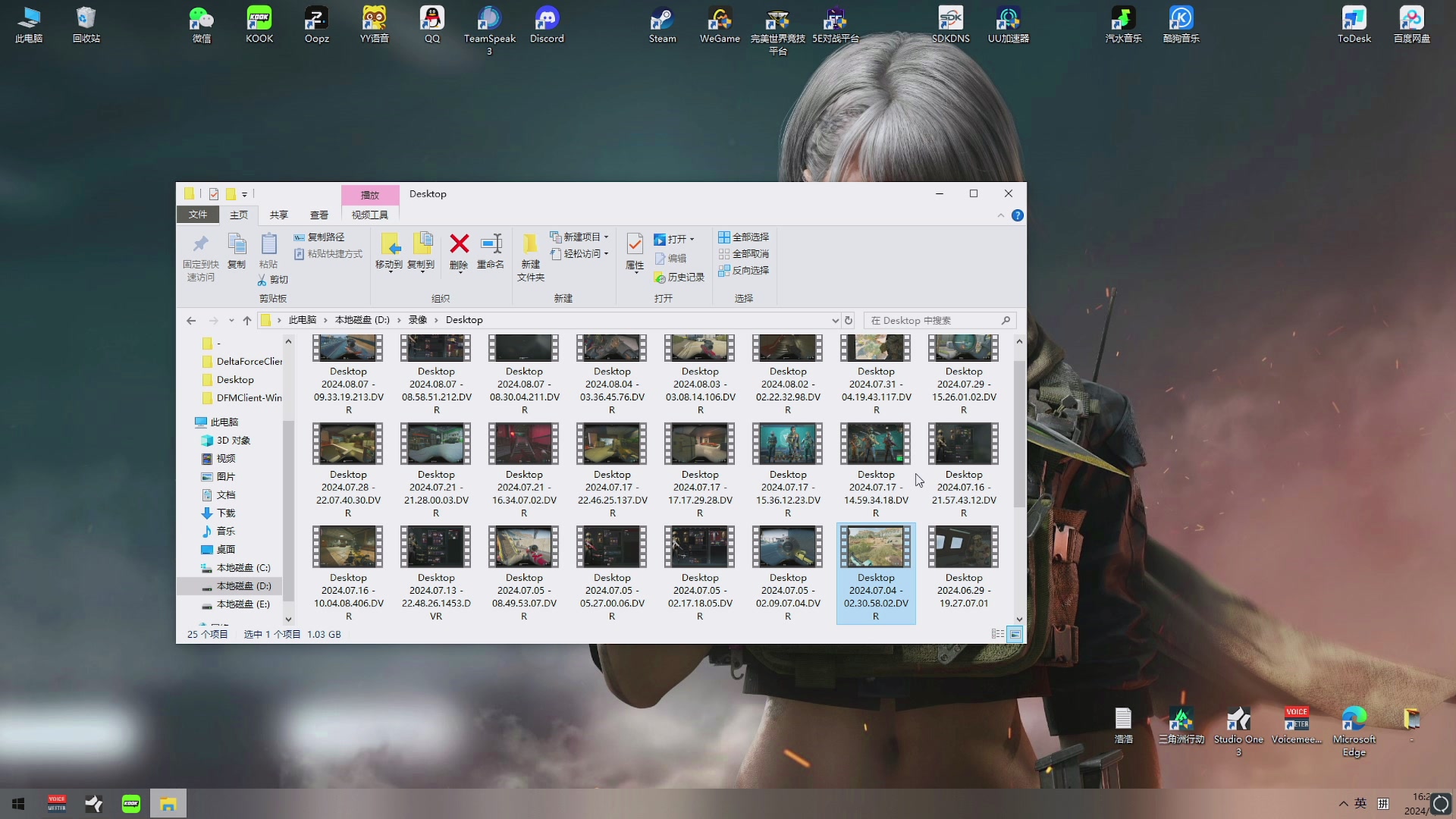This screenshot has width=1456, height=819.
Task: Open UU加速器 desktop shortcut
Action: 1009,24
